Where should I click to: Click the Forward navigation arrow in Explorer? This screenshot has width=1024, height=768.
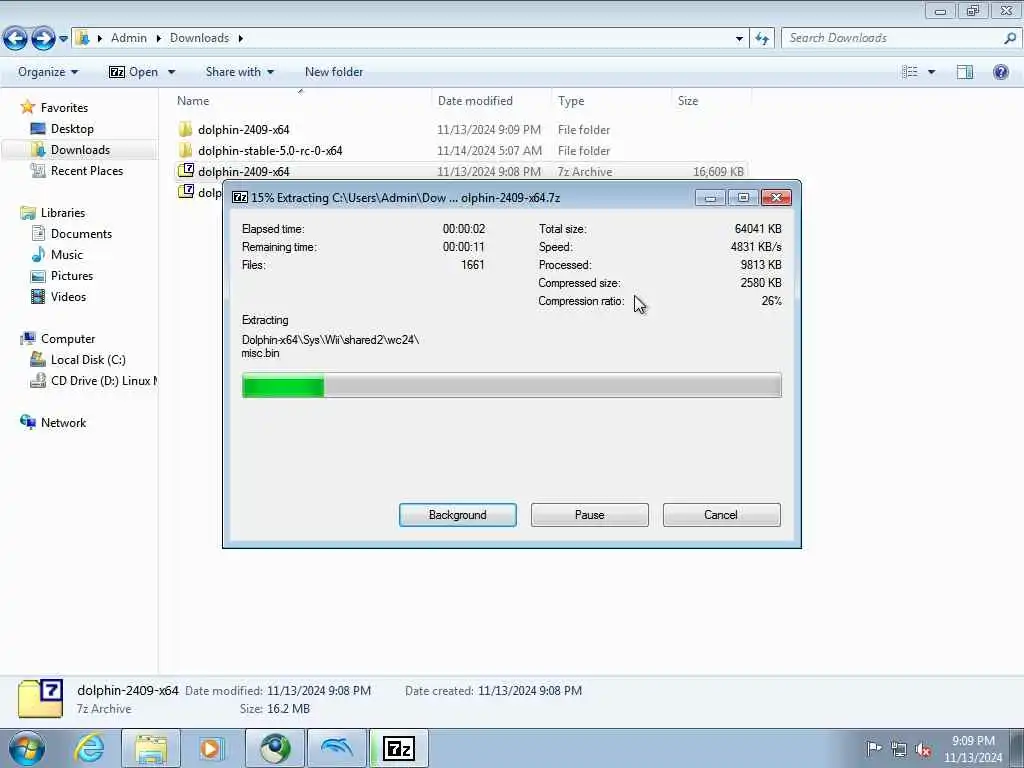(43, 39)
